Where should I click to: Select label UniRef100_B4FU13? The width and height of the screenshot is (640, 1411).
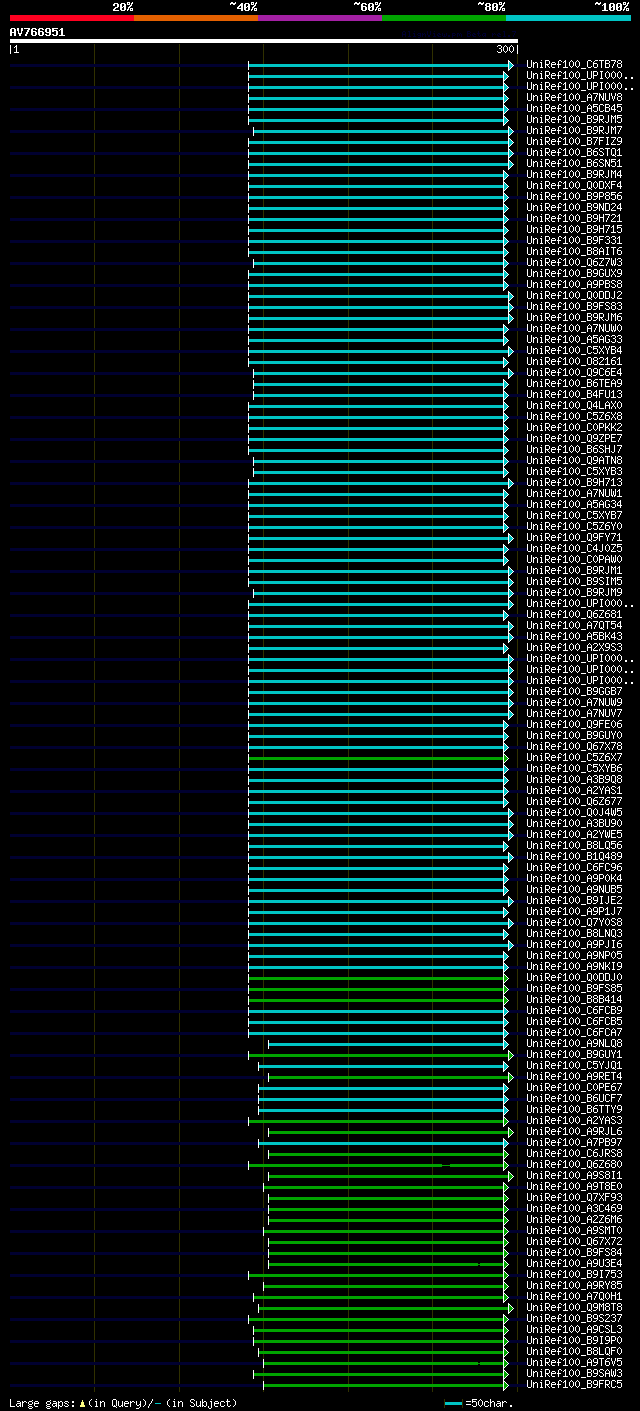tap(574, 395)
